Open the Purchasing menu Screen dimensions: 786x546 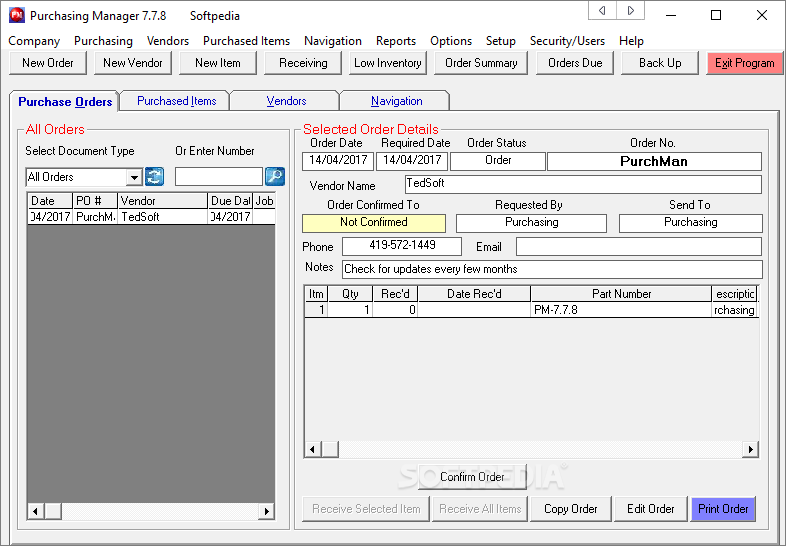(x=103, y=41)
